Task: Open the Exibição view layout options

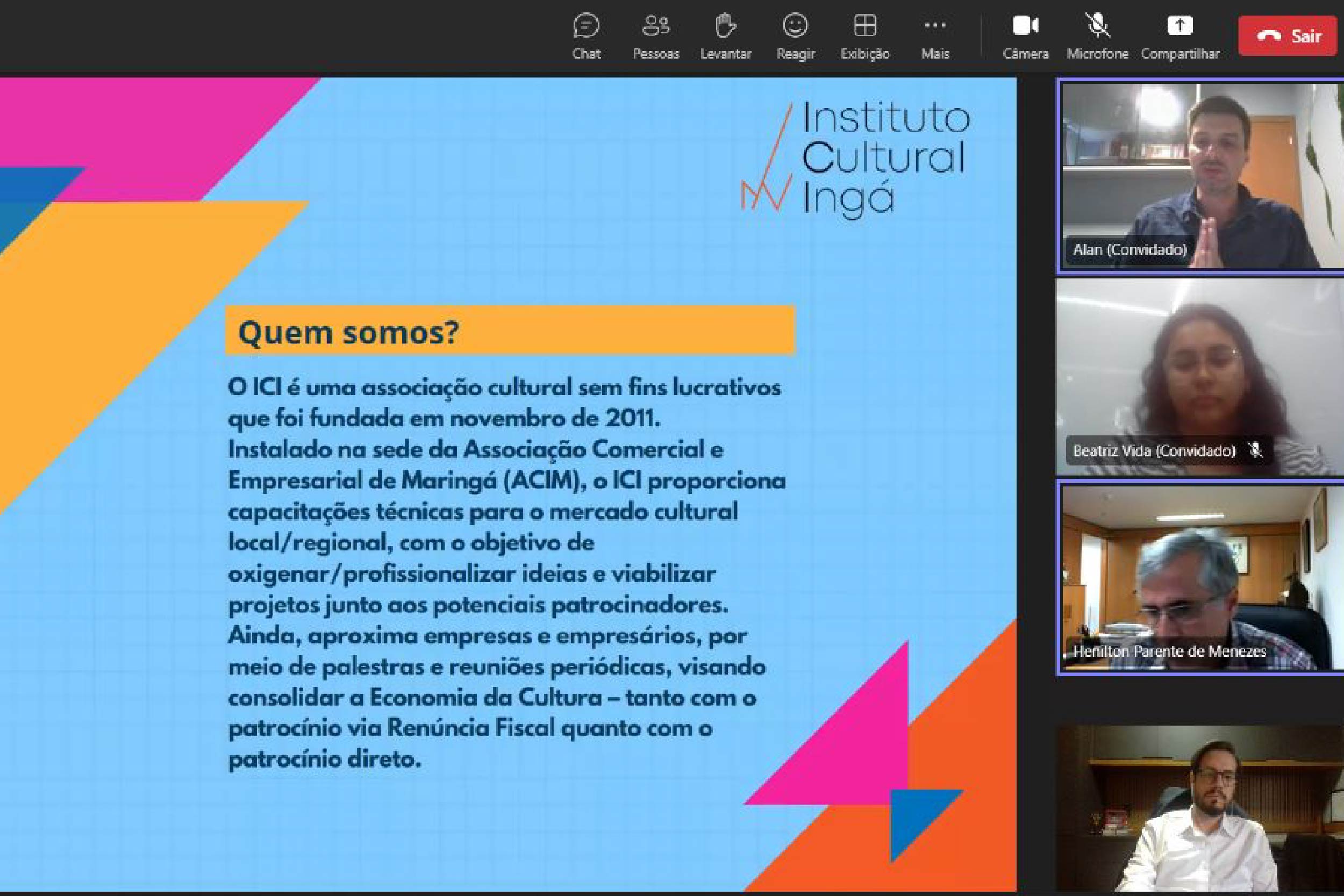Action: coord(864,26)
